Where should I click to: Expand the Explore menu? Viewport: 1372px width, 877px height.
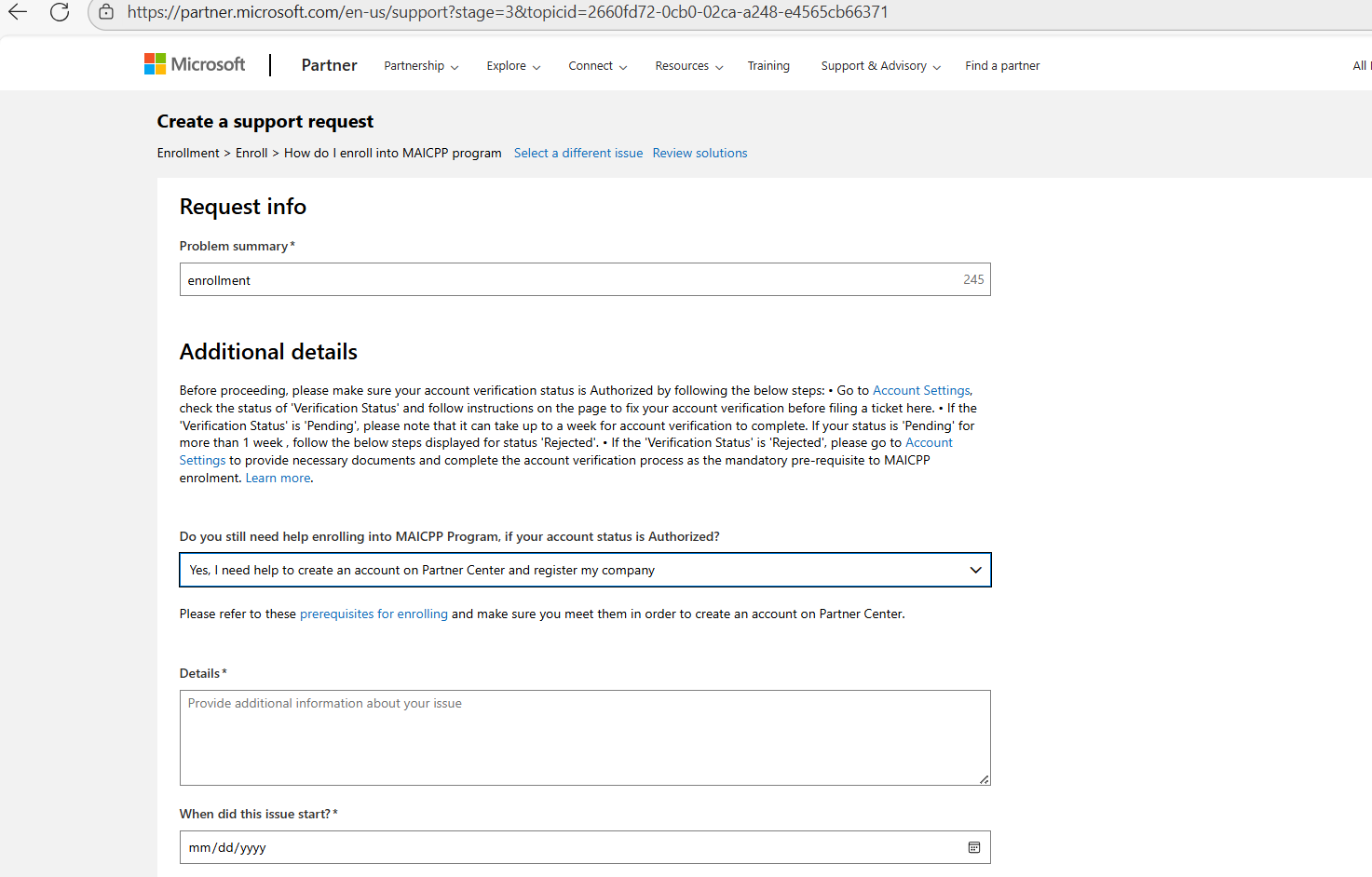pos(513,66)
